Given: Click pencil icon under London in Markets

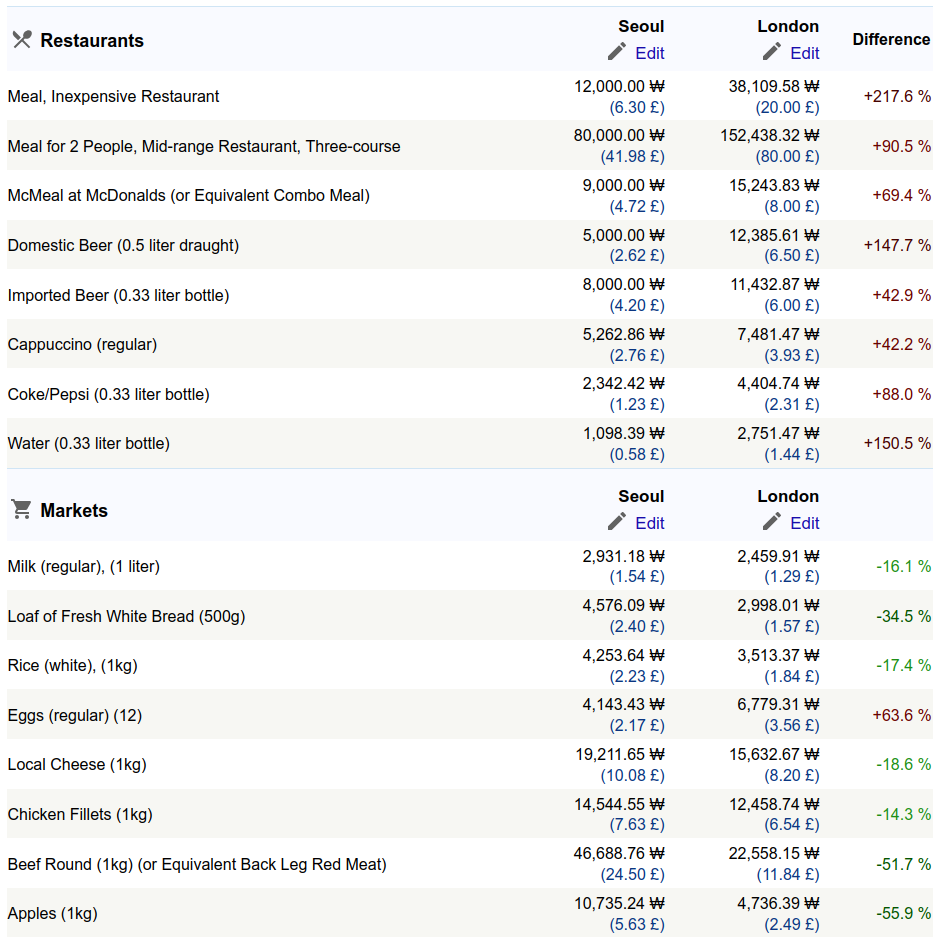Looking at the screenshot, I should click(772, 522).
